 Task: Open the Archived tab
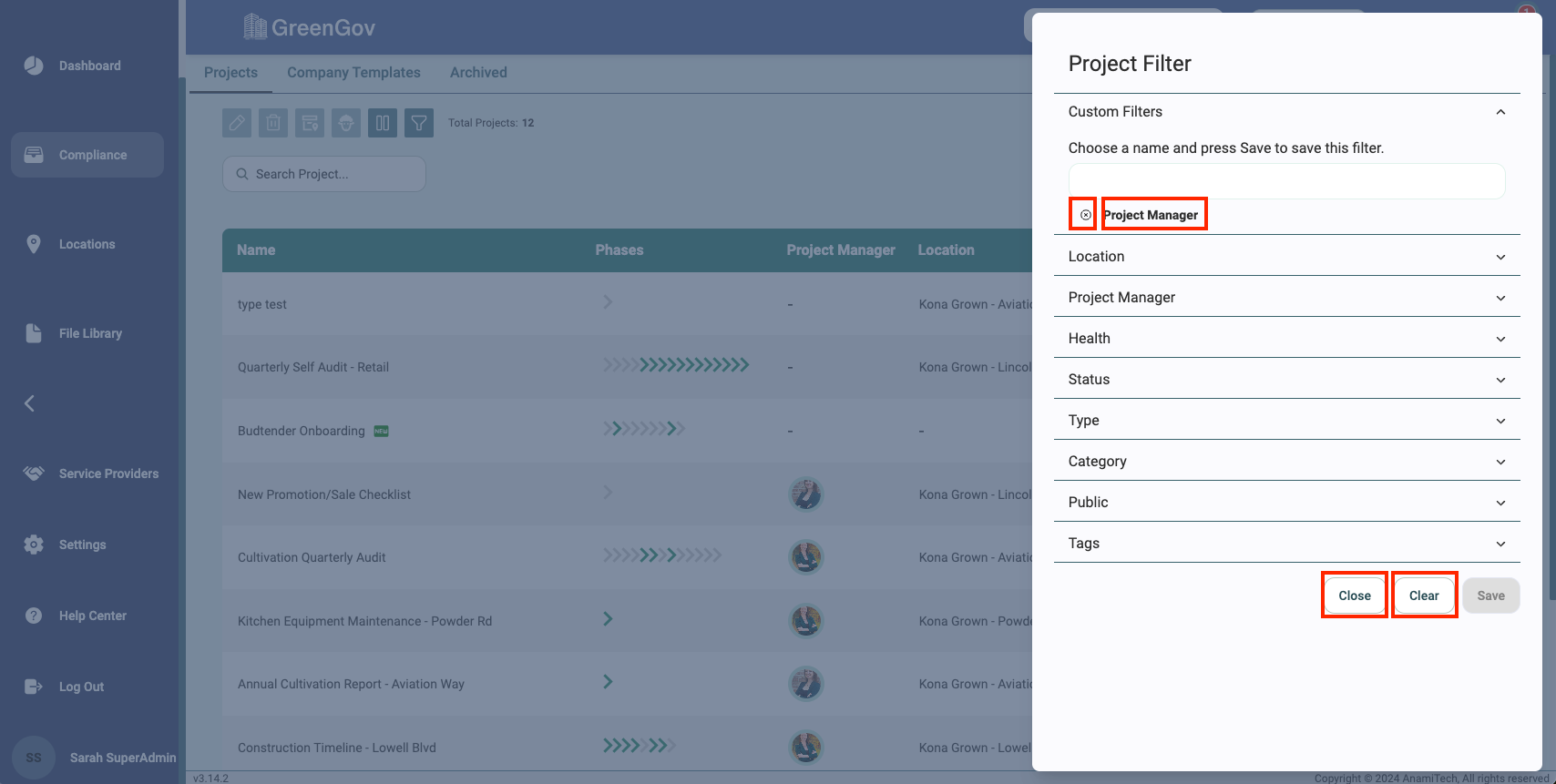tap(478, 73)
